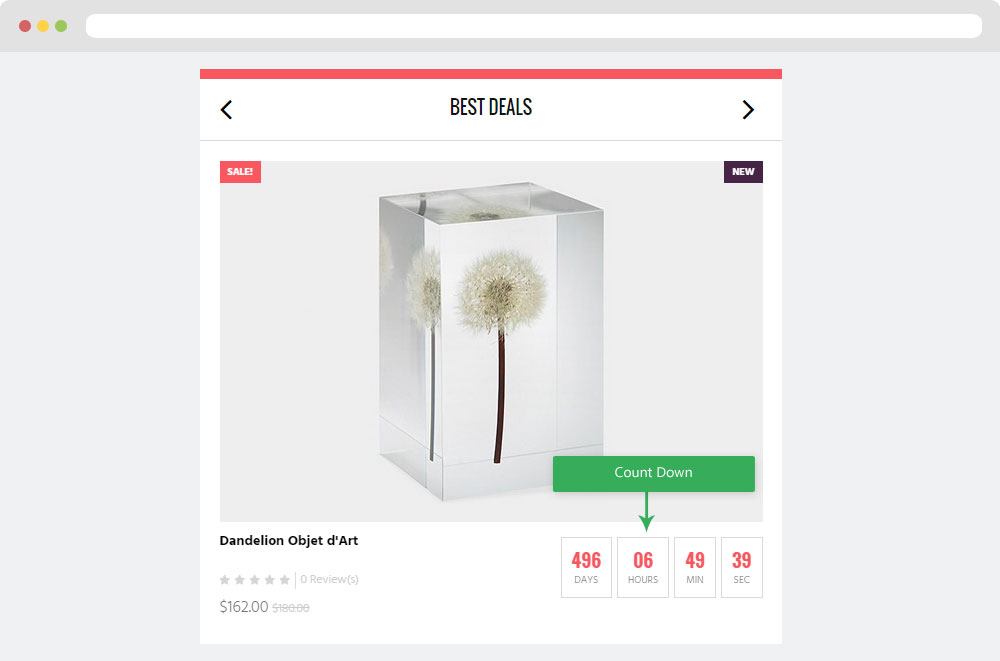Open the 0 Review(s) link
This screenshot has height=661, width=1000.
point(329,579)
